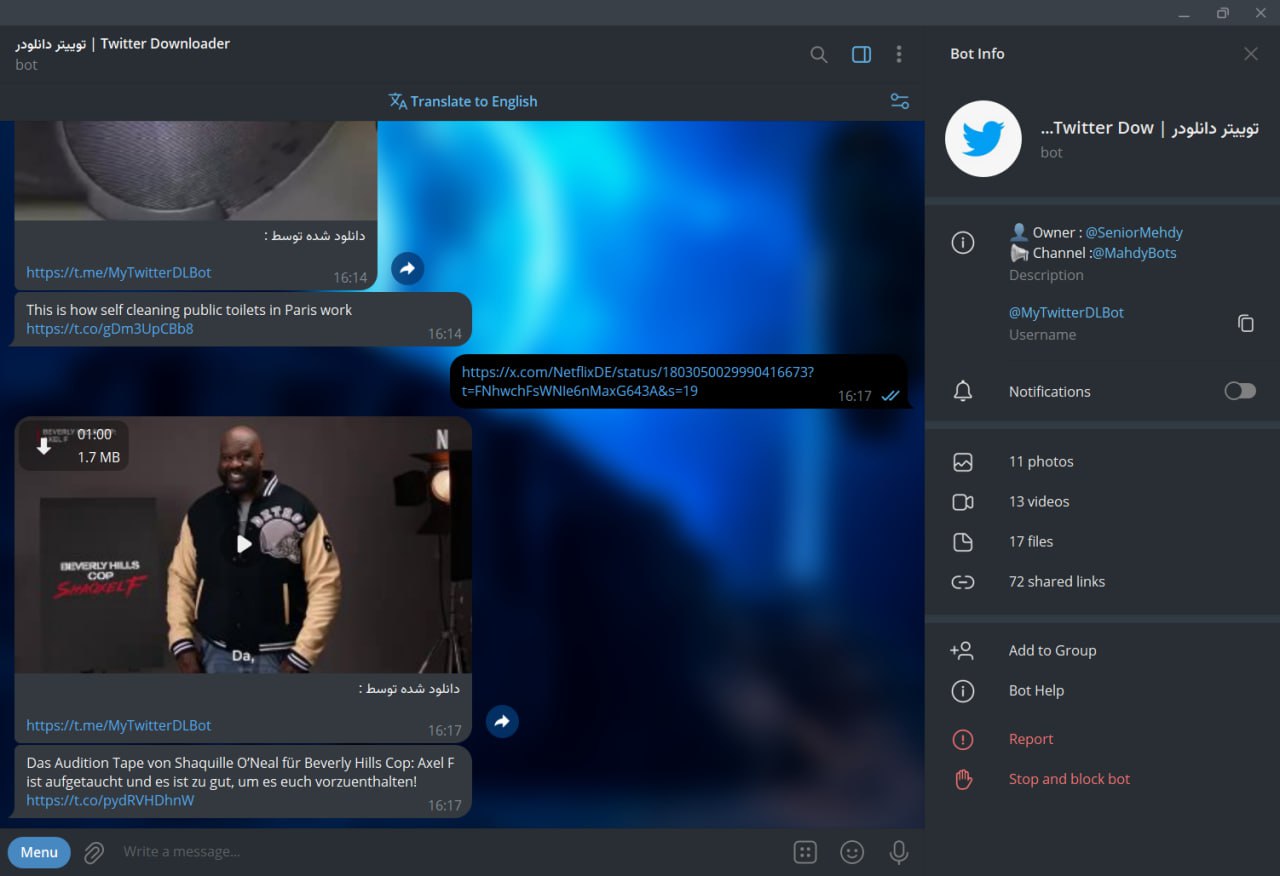Toggle the right sidebar panel icon
Screen dimensions: 1280x876
(x=861, y=55)
